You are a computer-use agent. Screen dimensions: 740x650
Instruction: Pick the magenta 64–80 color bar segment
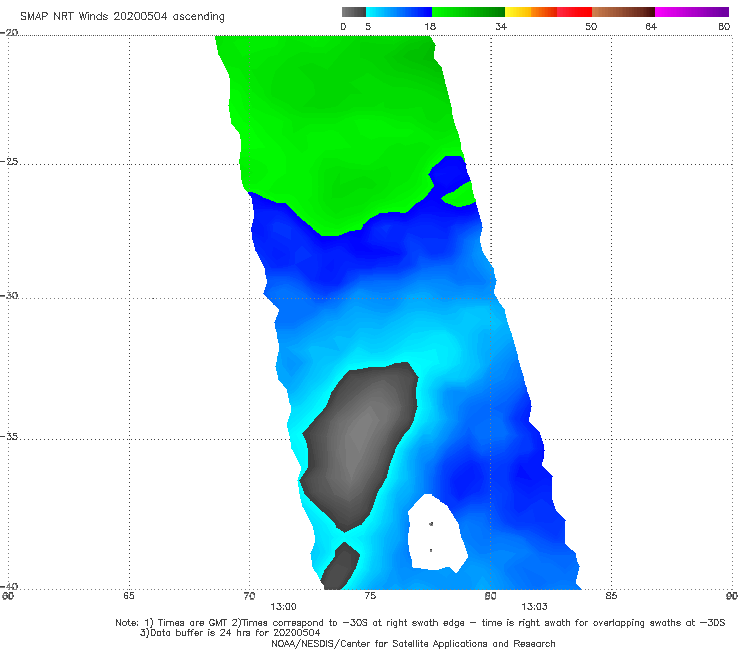[692, 12]
